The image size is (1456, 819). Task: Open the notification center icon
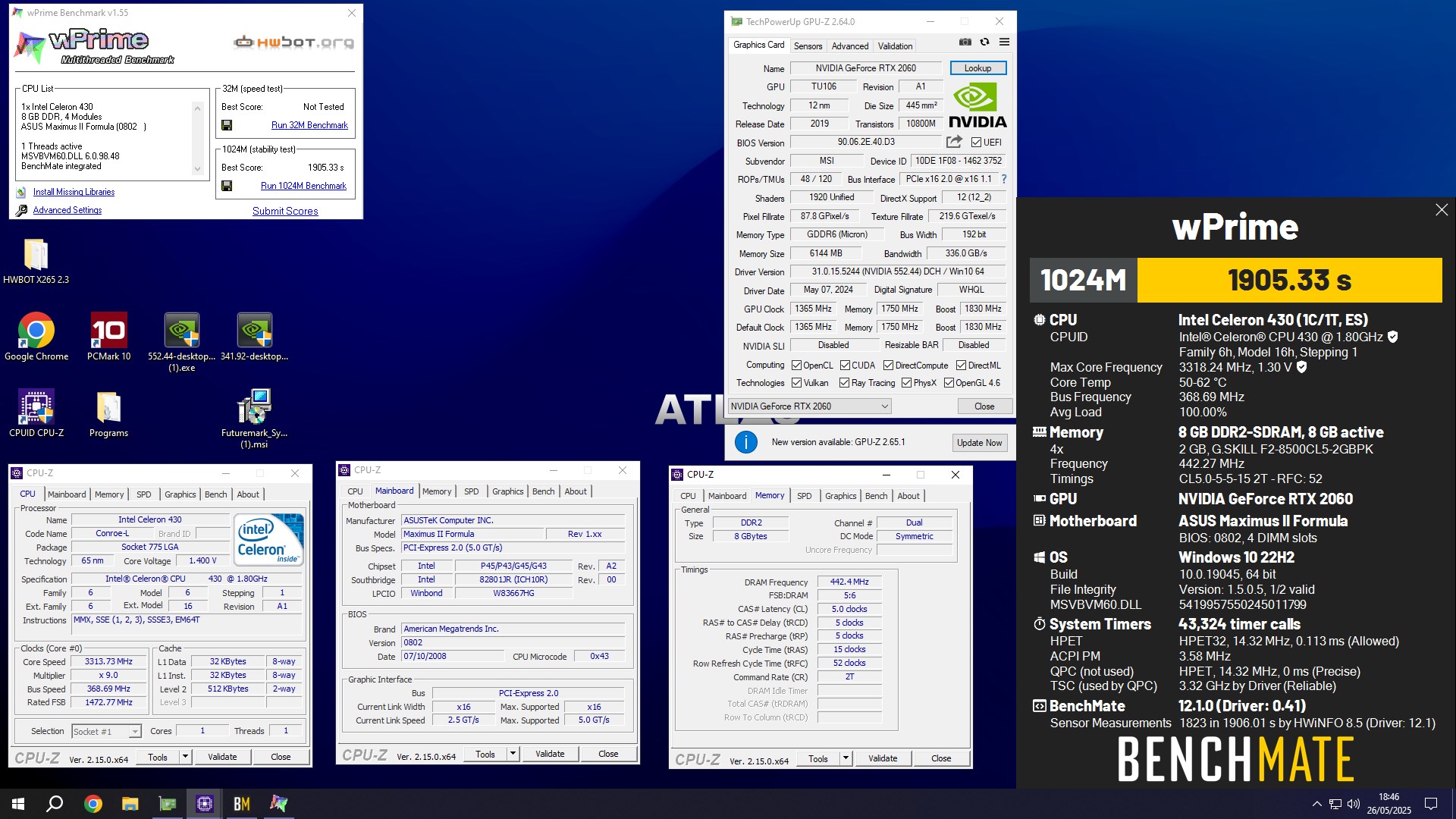coord(1431,804)
